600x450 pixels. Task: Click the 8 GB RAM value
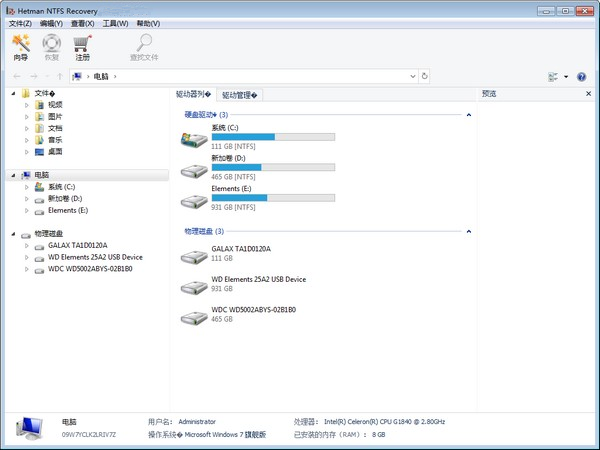click(x=378, y=435)
